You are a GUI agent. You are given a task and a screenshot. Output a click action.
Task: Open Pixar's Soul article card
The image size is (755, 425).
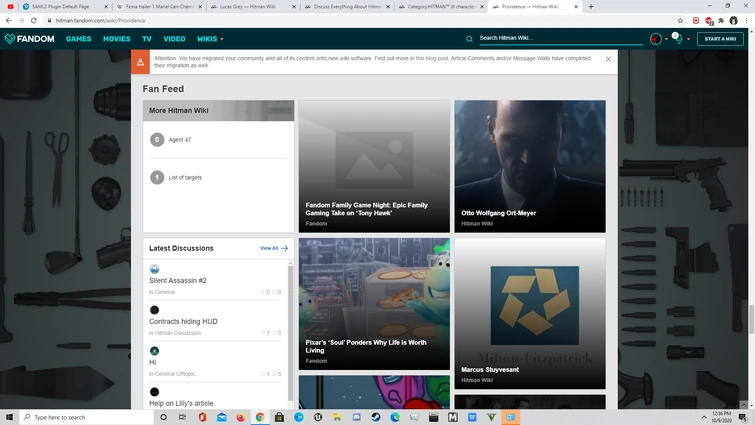coord(374,304)
